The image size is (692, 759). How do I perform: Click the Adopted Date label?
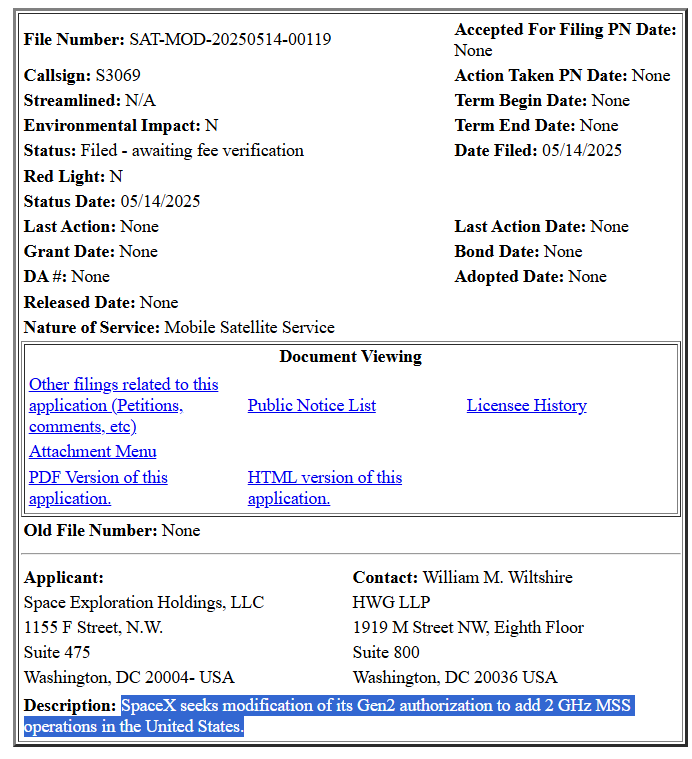click(x=509, y=277)
